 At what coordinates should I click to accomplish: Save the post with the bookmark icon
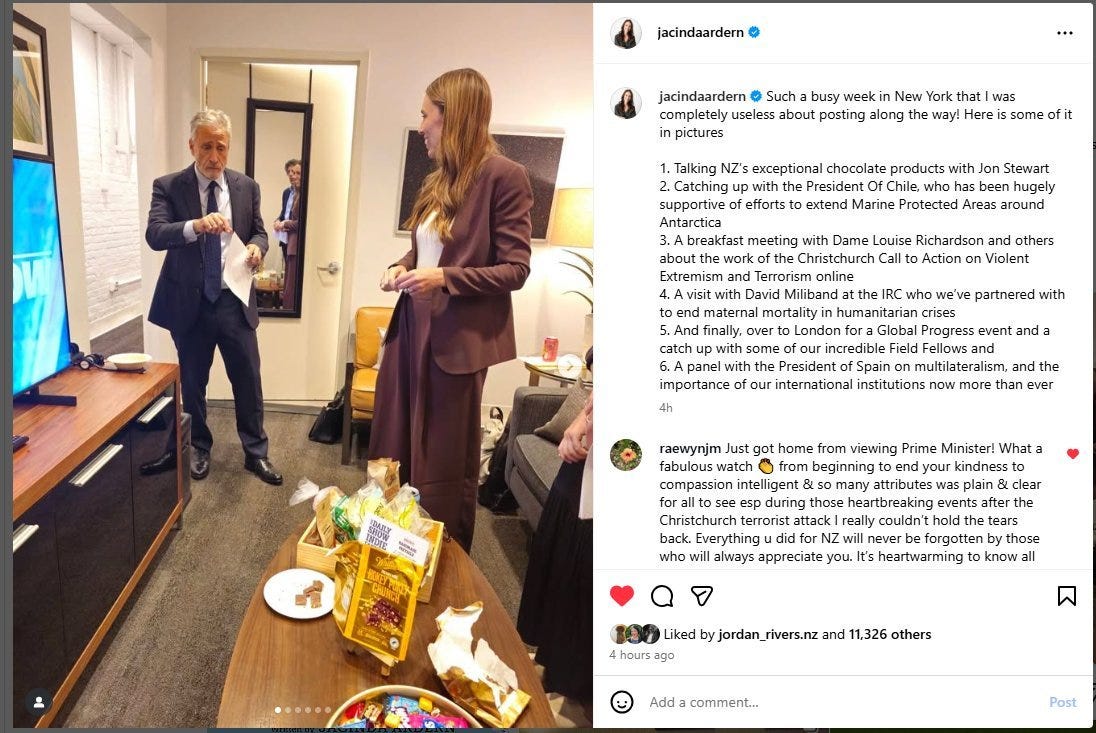click(x=1066, y=596)
